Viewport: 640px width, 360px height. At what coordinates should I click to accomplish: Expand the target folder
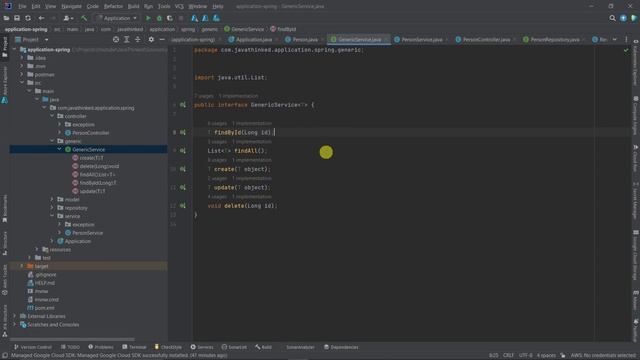tap(22, 266)
